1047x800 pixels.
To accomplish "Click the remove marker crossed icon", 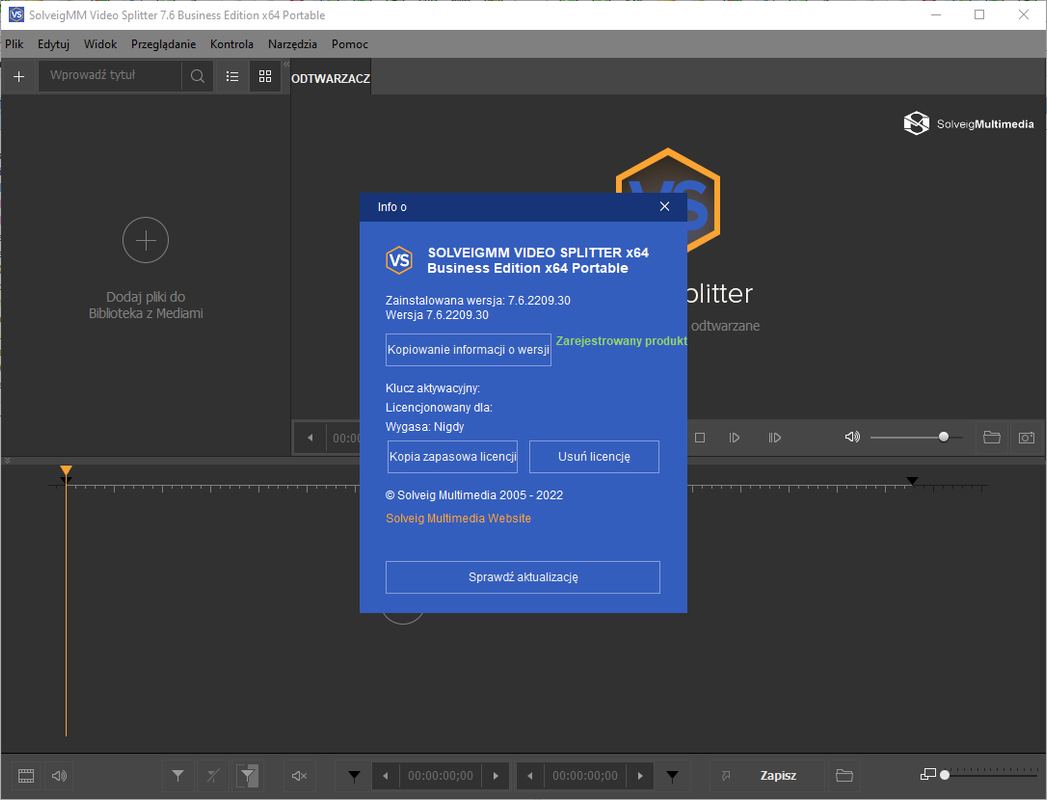I will 213,775.
